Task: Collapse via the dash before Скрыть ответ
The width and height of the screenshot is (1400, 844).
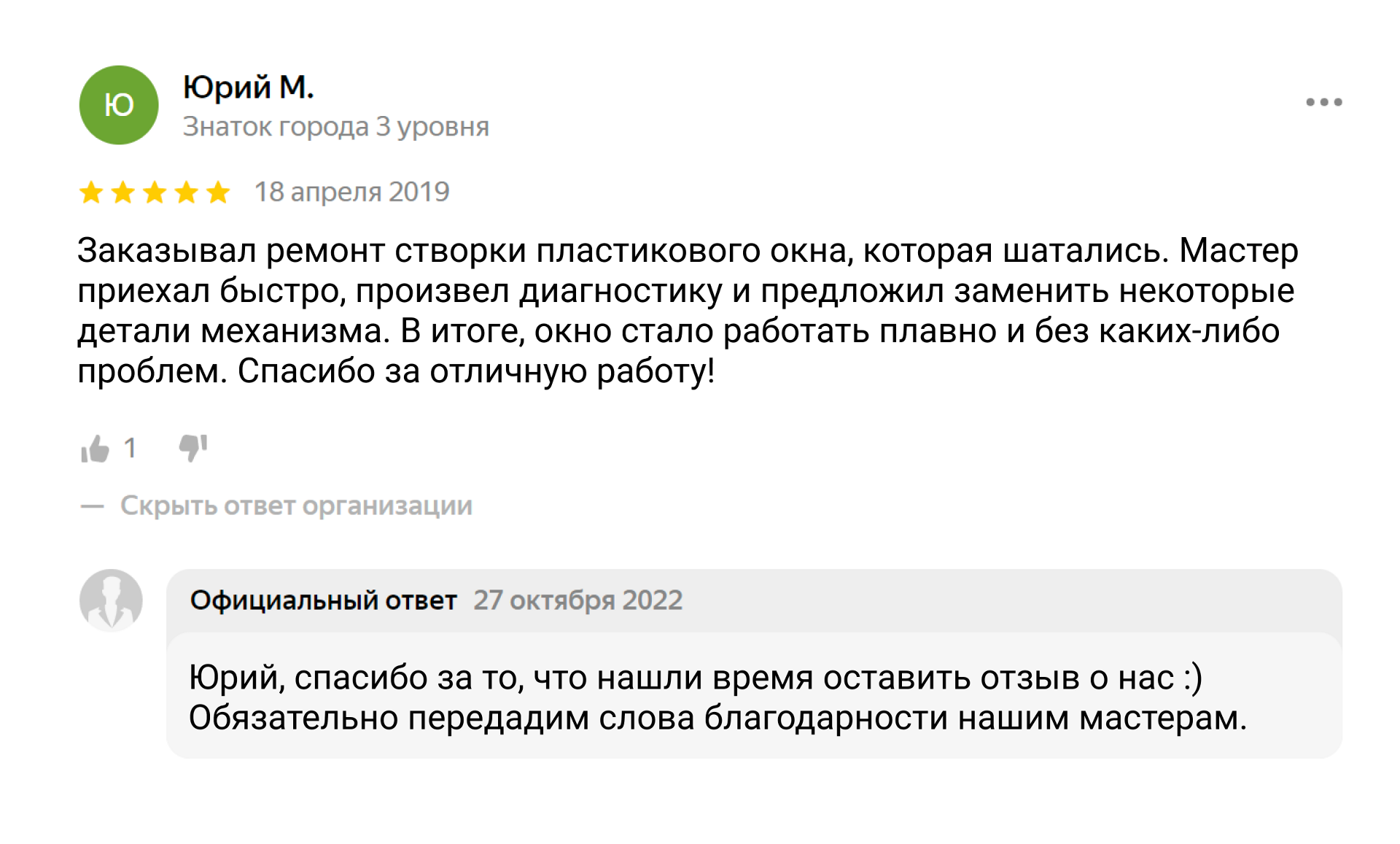Action: click(92, 506)
